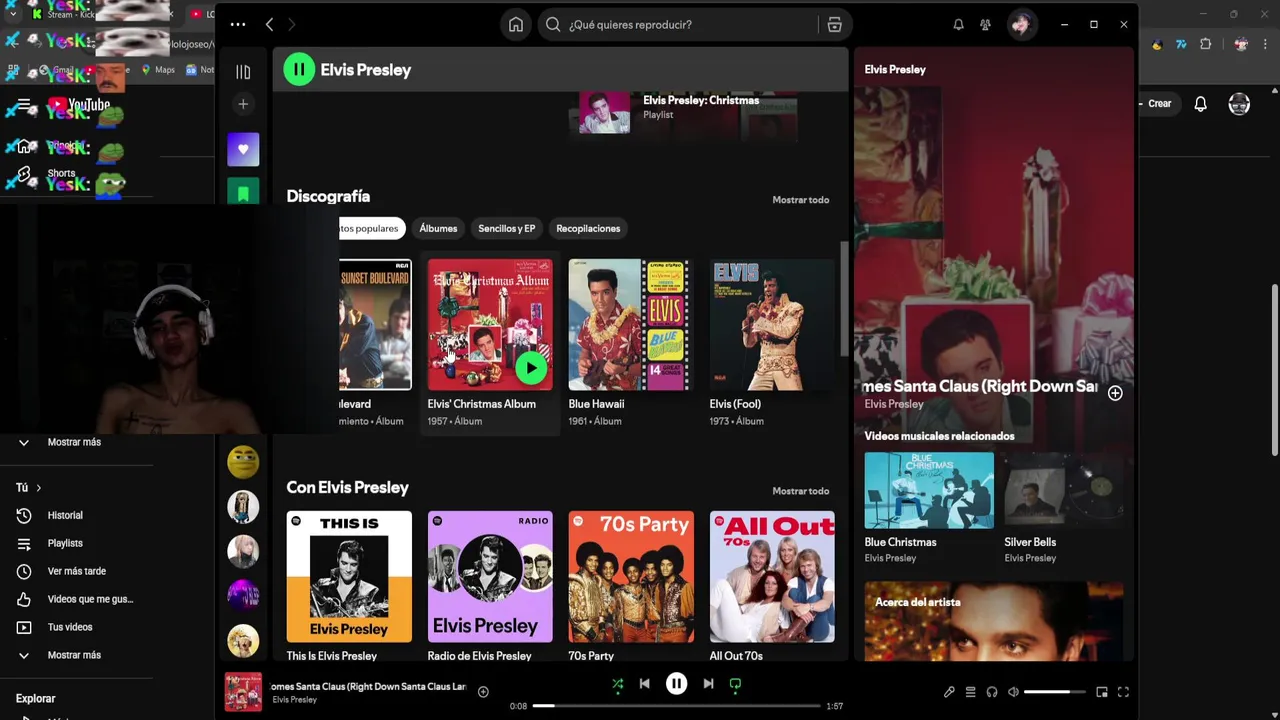Create playlist with plus icon in sidebar

[x=243, y=104]
